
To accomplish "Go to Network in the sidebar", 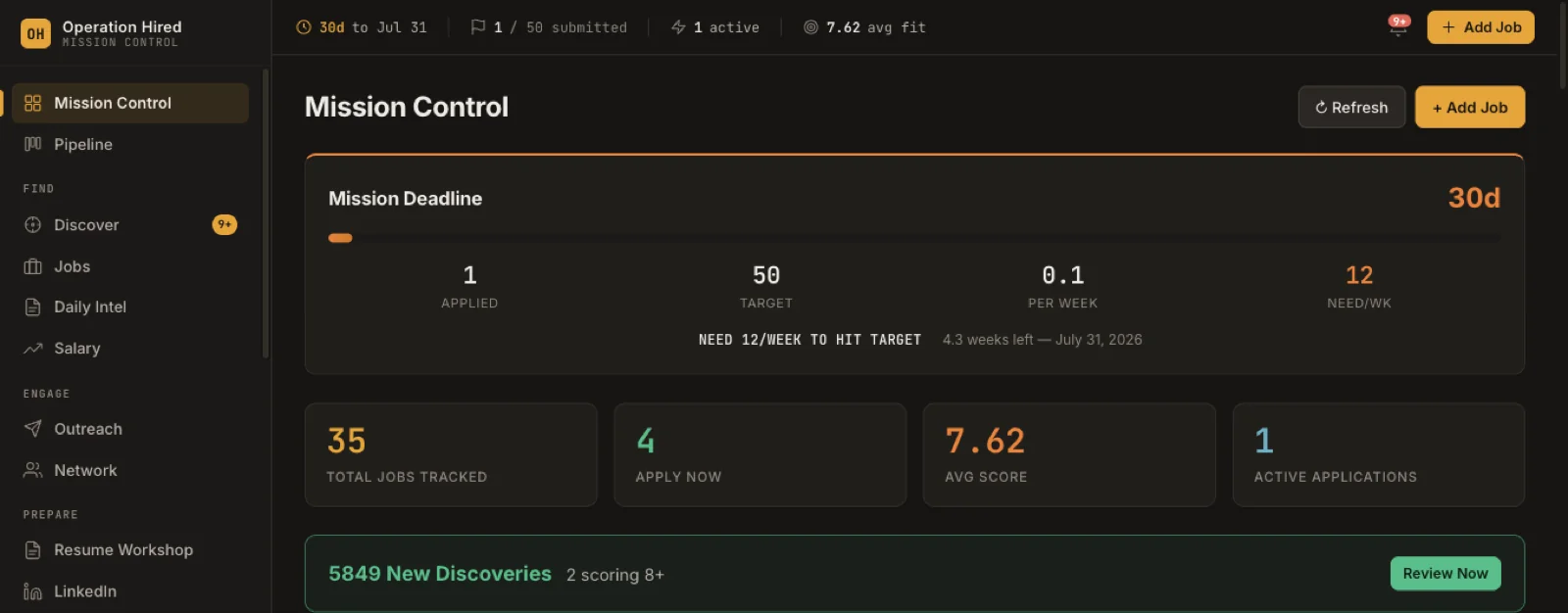I will point(130,470).
